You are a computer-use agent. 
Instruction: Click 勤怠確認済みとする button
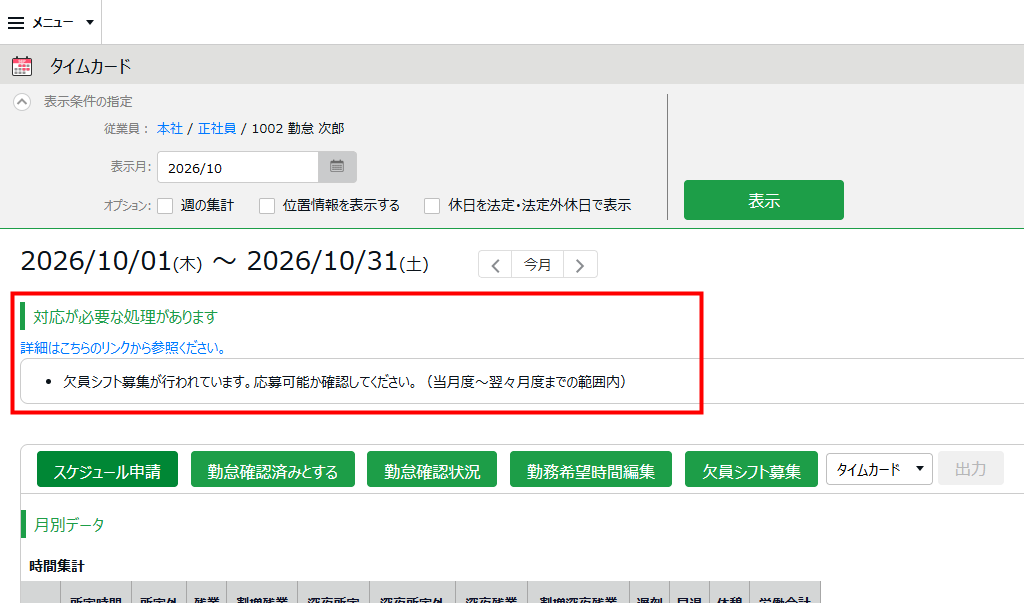[273, 469]
